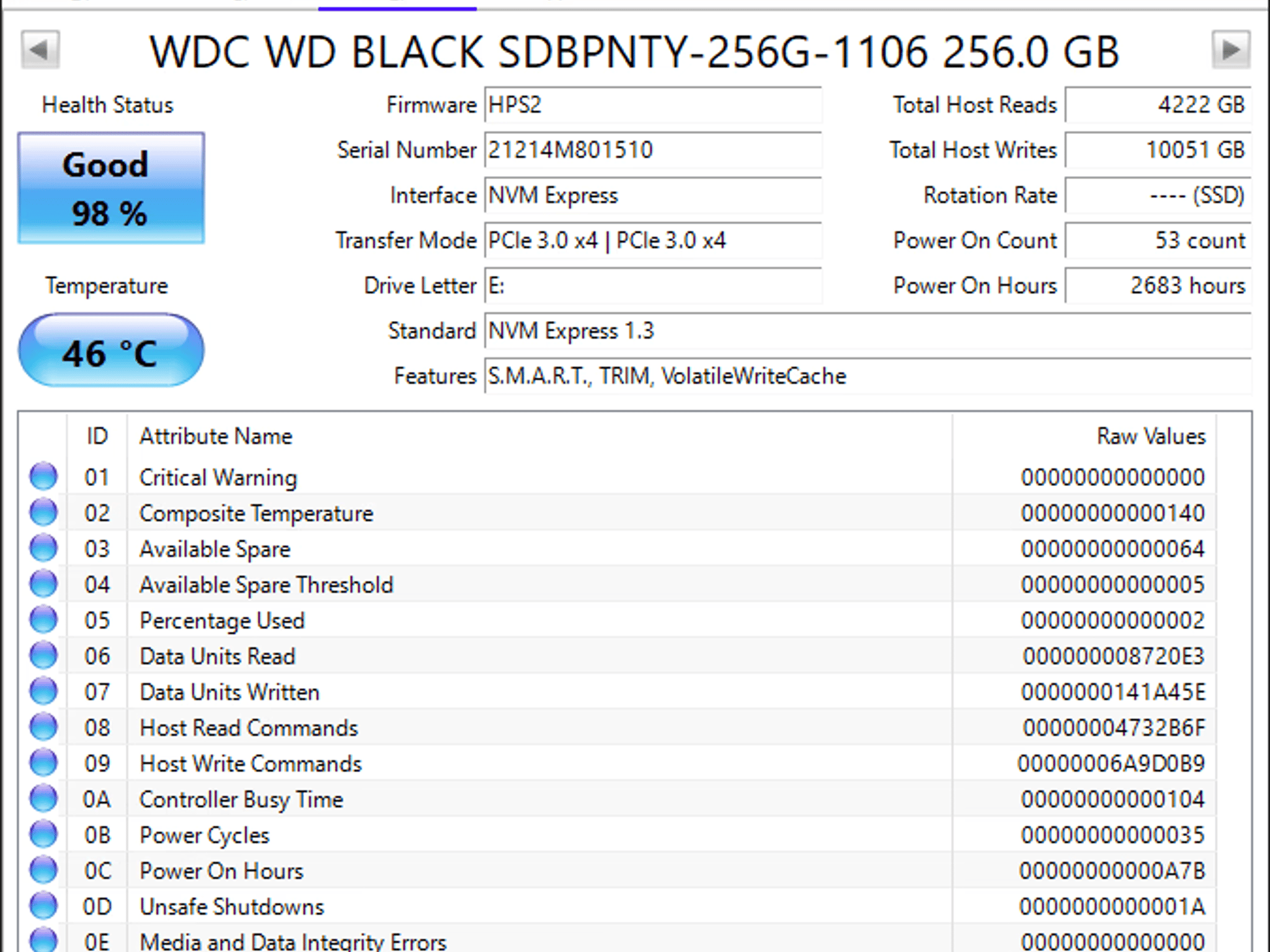
Task: Click the 46 °C temperature button
Action: pos(111,351)
